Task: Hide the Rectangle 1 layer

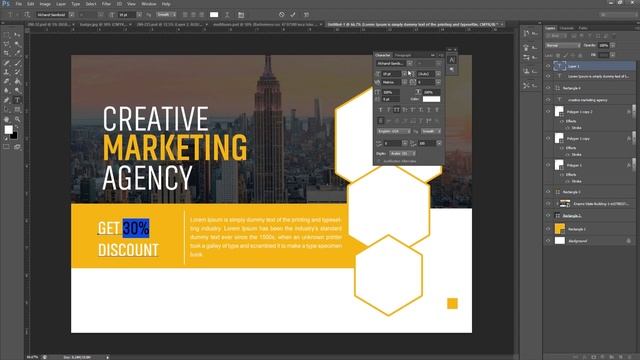Action: [x=548, y=229]
